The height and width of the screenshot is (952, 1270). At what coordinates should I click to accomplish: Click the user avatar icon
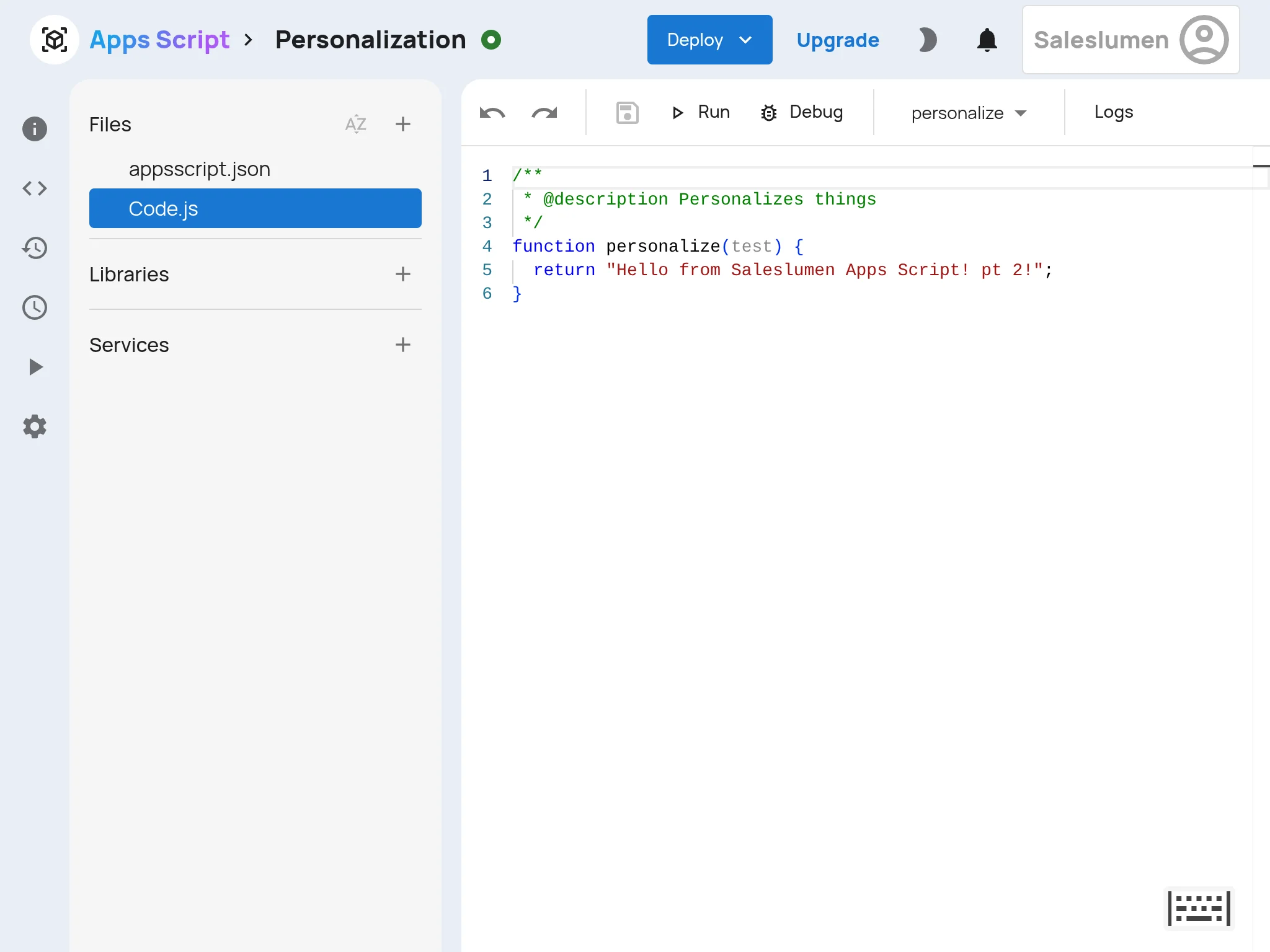pos(1204,40)
